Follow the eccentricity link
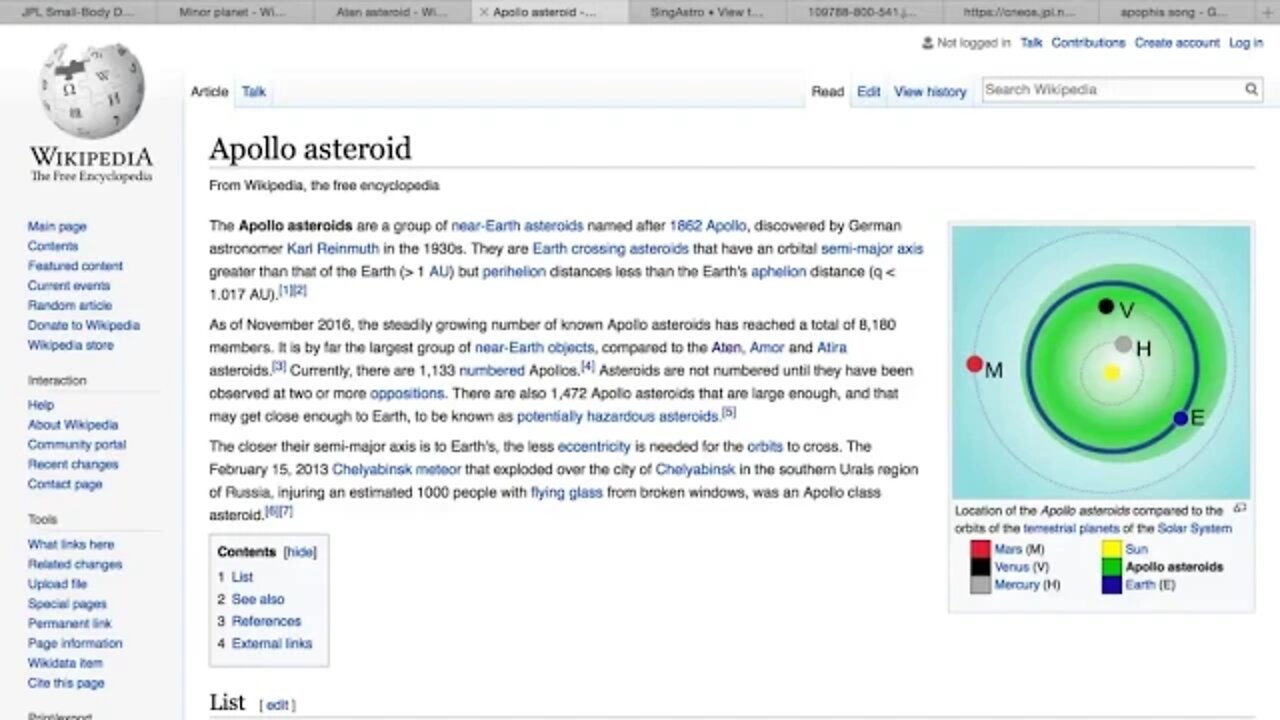The width and height of the screenshot is (1280, 720). [594, 447]
